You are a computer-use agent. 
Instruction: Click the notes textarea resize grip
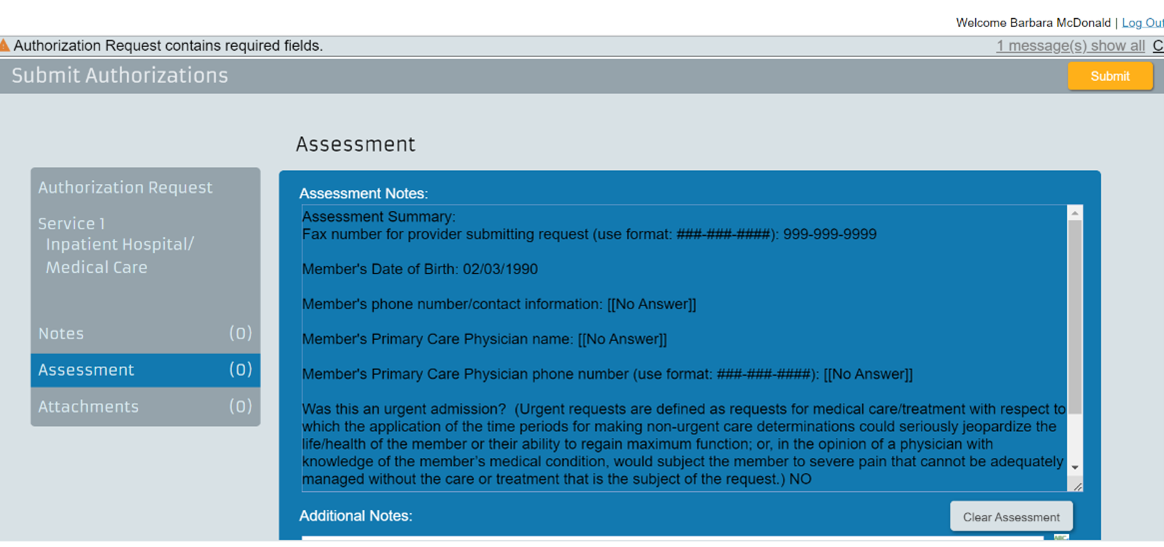click(x=1076, y=485)
